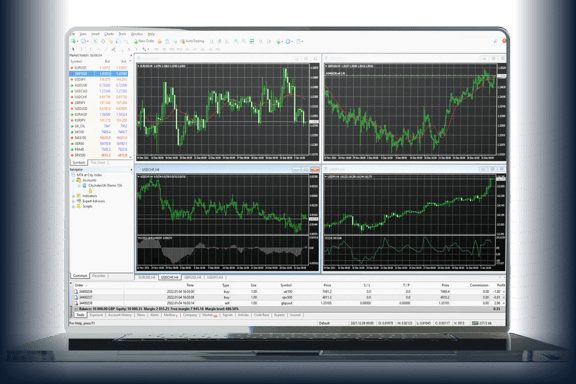Switch to the Symbols tab
576x384 pixels.
click(x=79, y=162)
